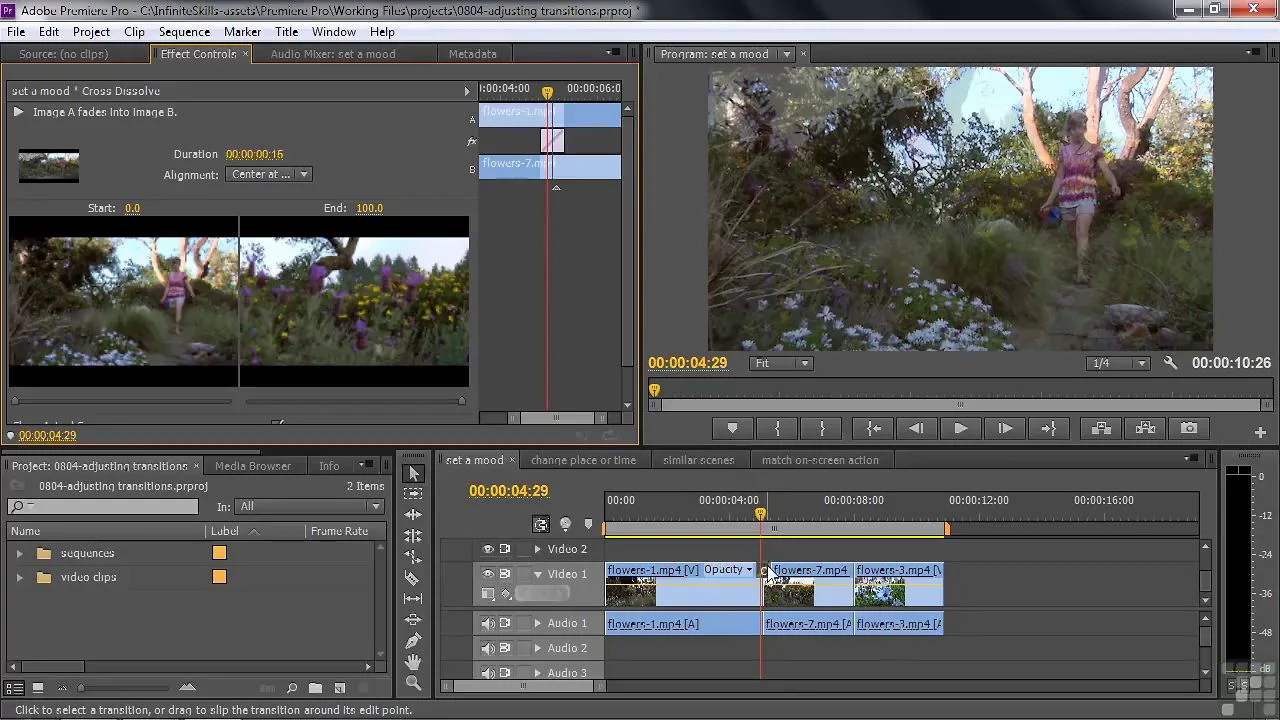Click the Export Frame camera icon
Image resolution: width=1280 pixels, height=720 pixels.
click(x=1188, y=428)
